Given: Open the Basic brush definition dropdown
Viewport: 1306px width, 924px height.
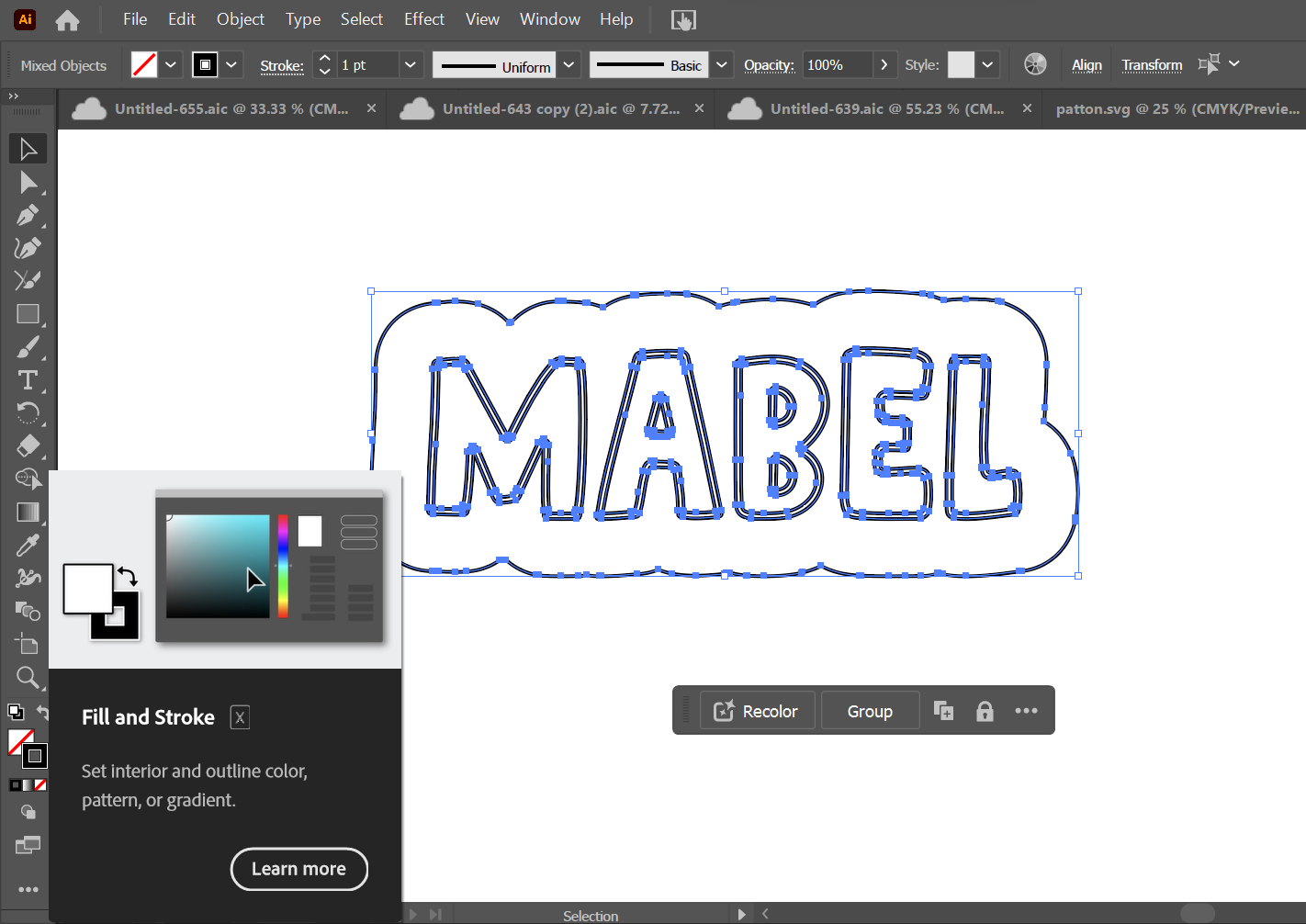Looking at the screenshot, I should pyautogui.click(x=722, y=65).
